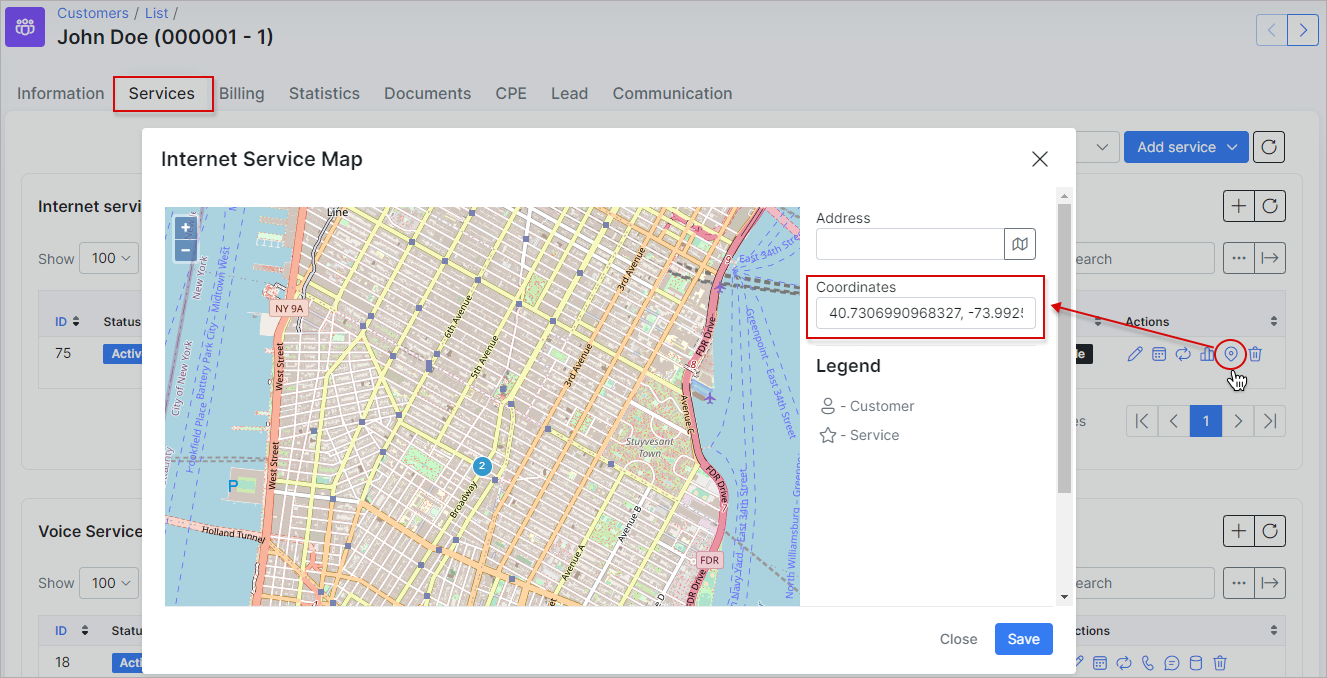Click the trash icon for internet service 75
This screenshot has width=1327, height=678.
[1256, 354]
